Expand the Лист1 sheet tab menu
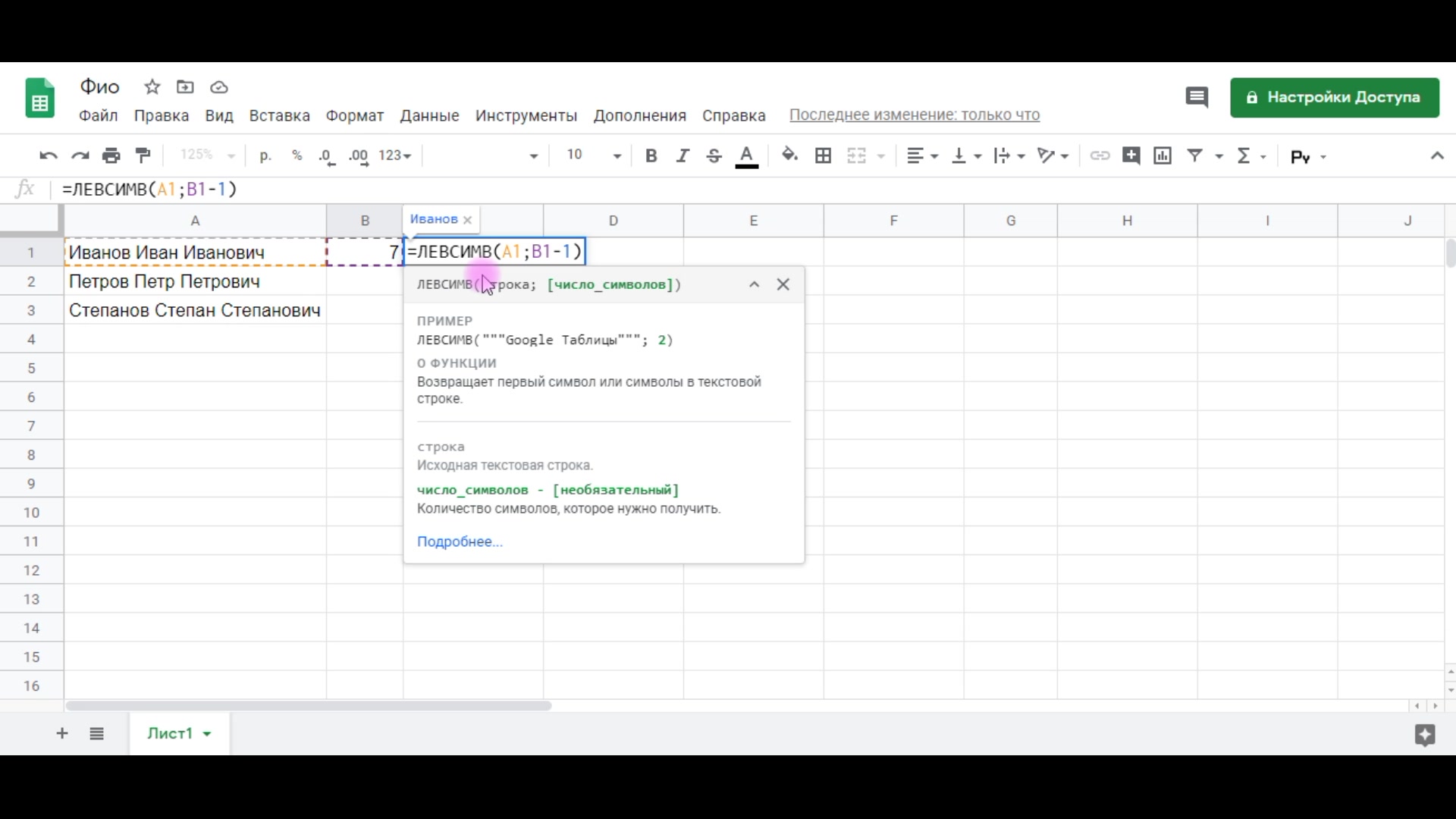This screenshot has width=1456, height=819. [x=207, y=734]
